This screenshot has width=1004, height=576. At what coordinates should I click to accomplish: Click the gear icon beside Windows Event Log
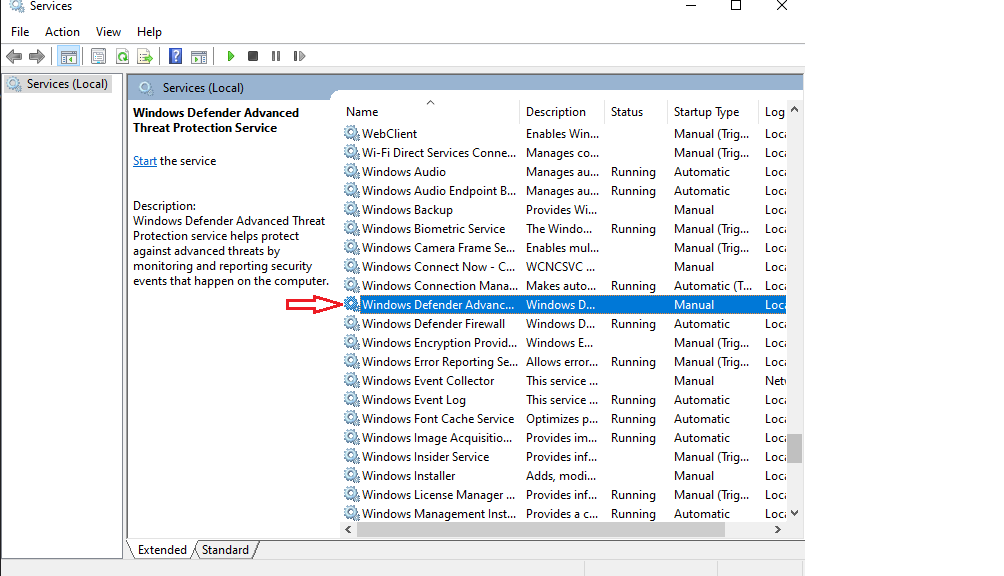click(352, 399)
